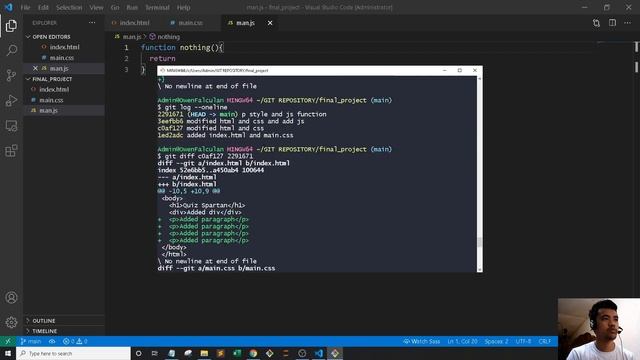This screenshot has width=640, height=360.
Task: Expand the TIMELINE section
Action: pyautogui.click(x=64, y=331)
